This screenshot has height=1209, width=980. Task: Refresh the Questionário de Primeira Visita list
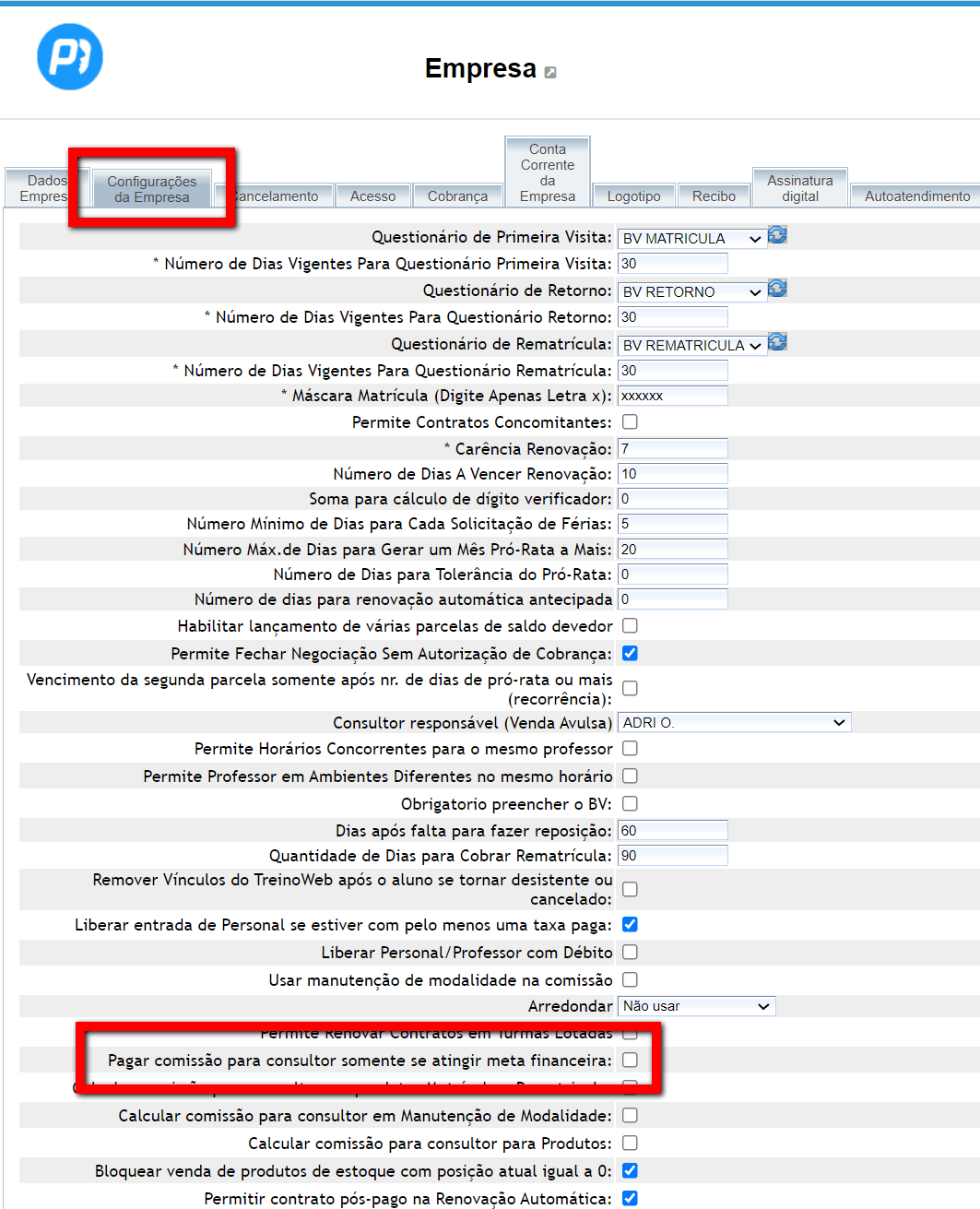777,235
